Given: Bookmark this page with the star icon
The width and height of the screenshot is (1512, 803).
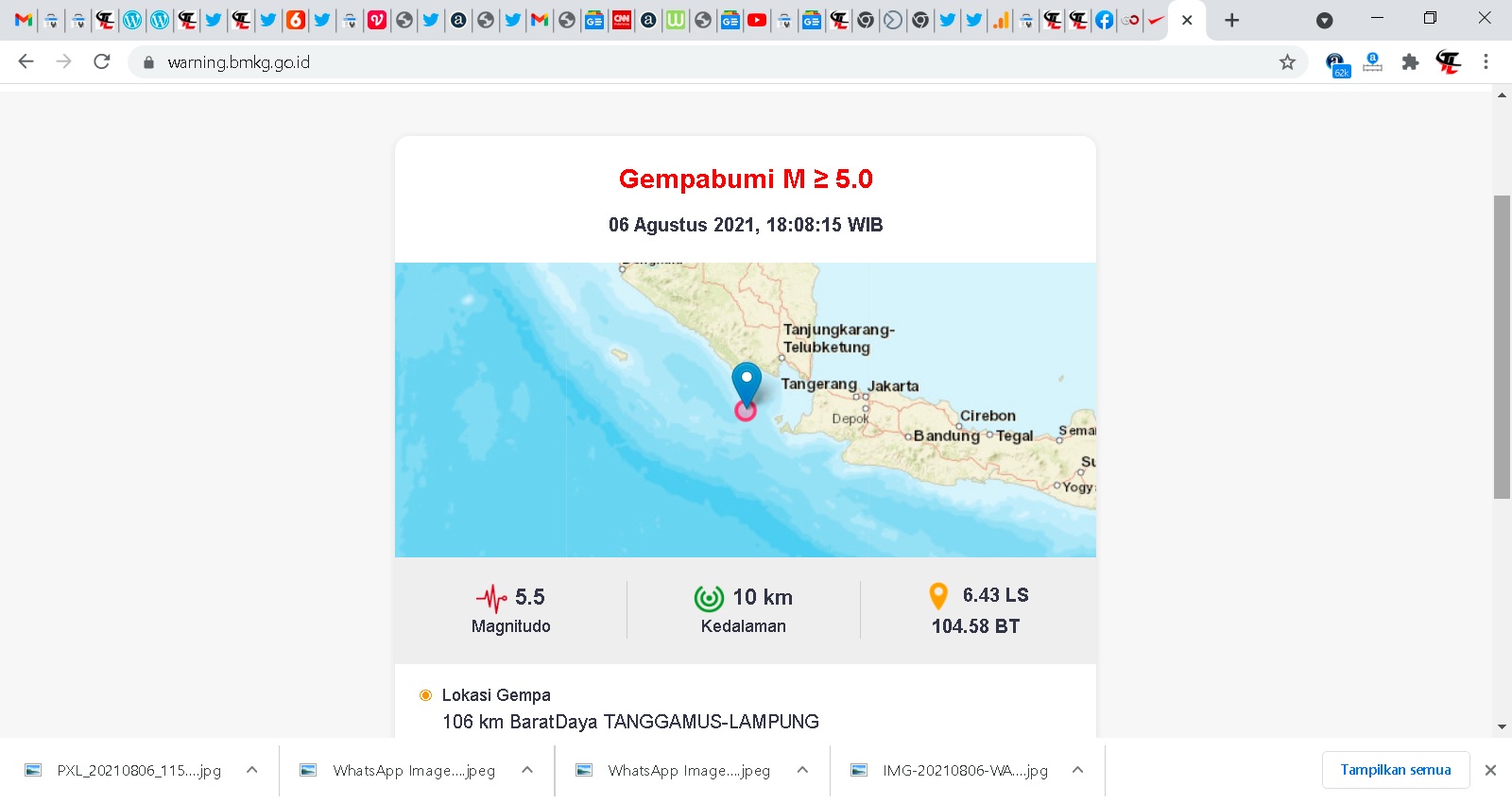Looking at the screenshot, I should [1287, 62].
